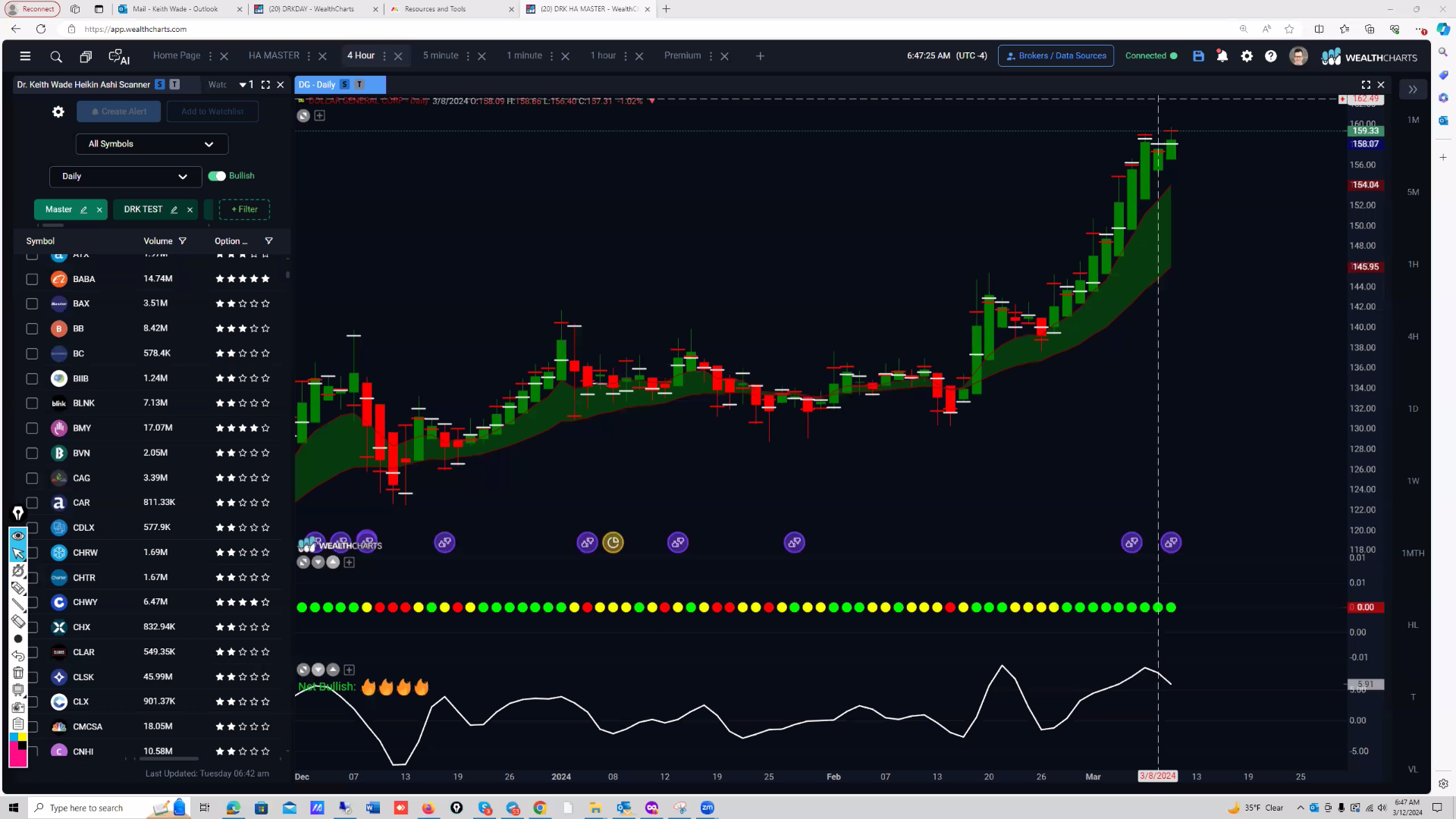Maximize the scanner panel
This screenshot has height=819, width=1456.
pos(265,85)
